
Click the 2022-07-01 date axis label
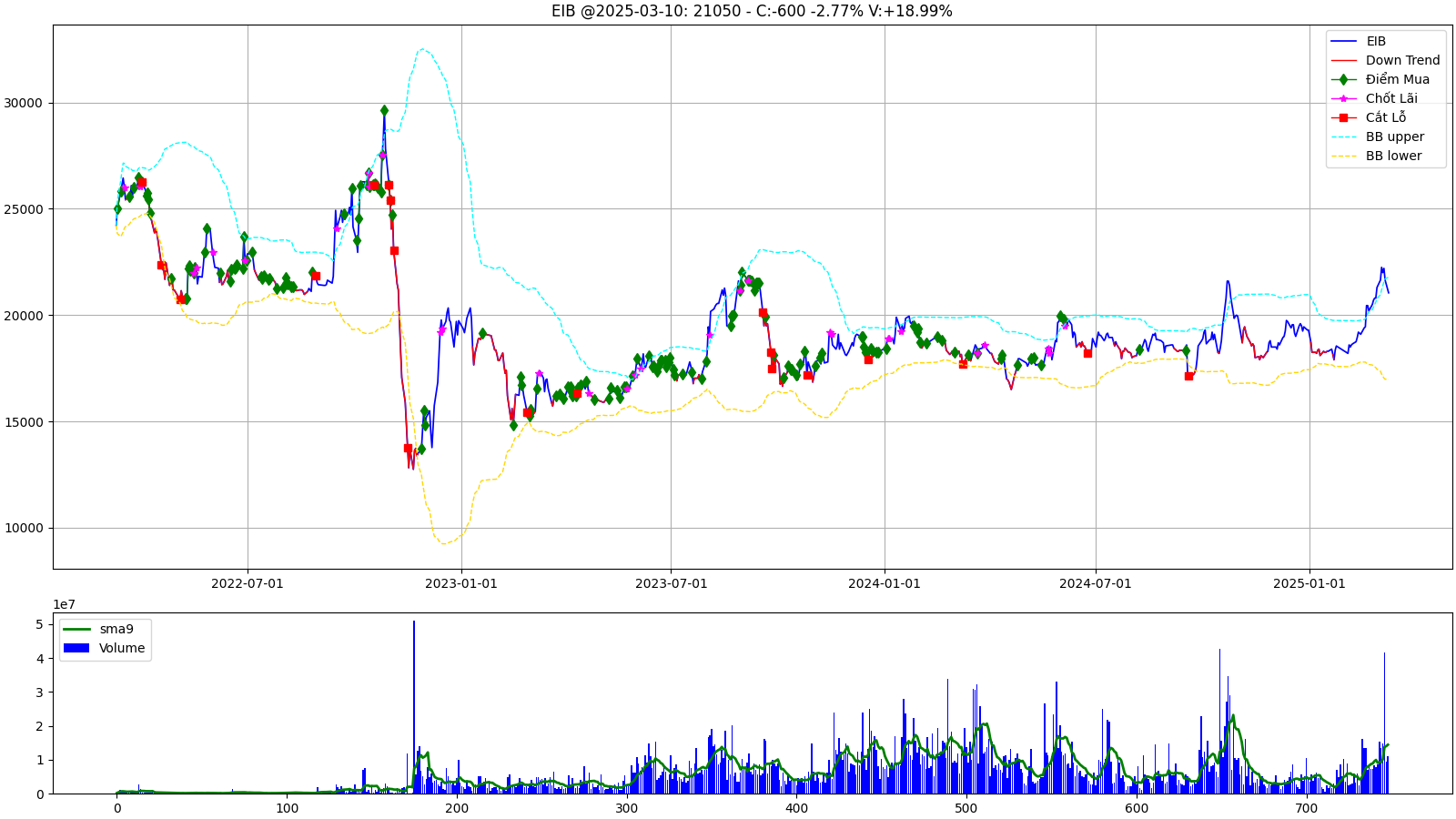pos(248,583)
